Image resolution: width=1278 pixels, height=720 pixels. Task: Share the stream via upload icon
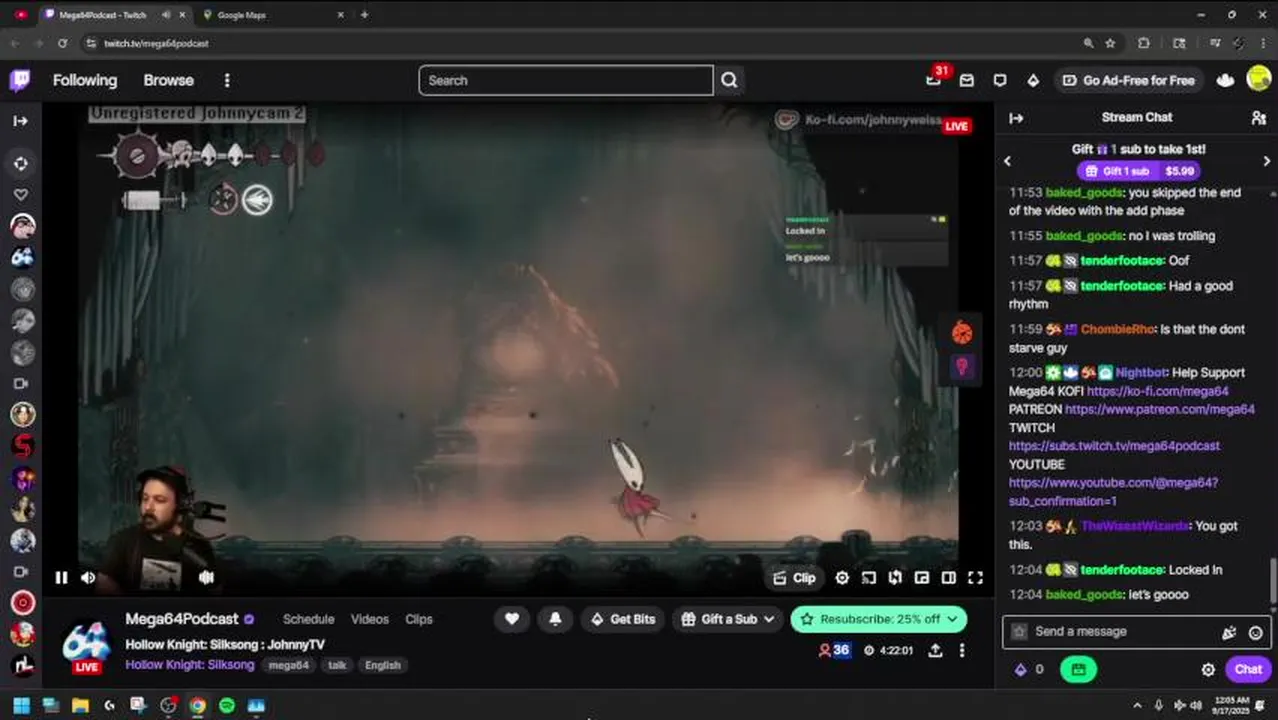pyautogui.click(x=935, y=650)
